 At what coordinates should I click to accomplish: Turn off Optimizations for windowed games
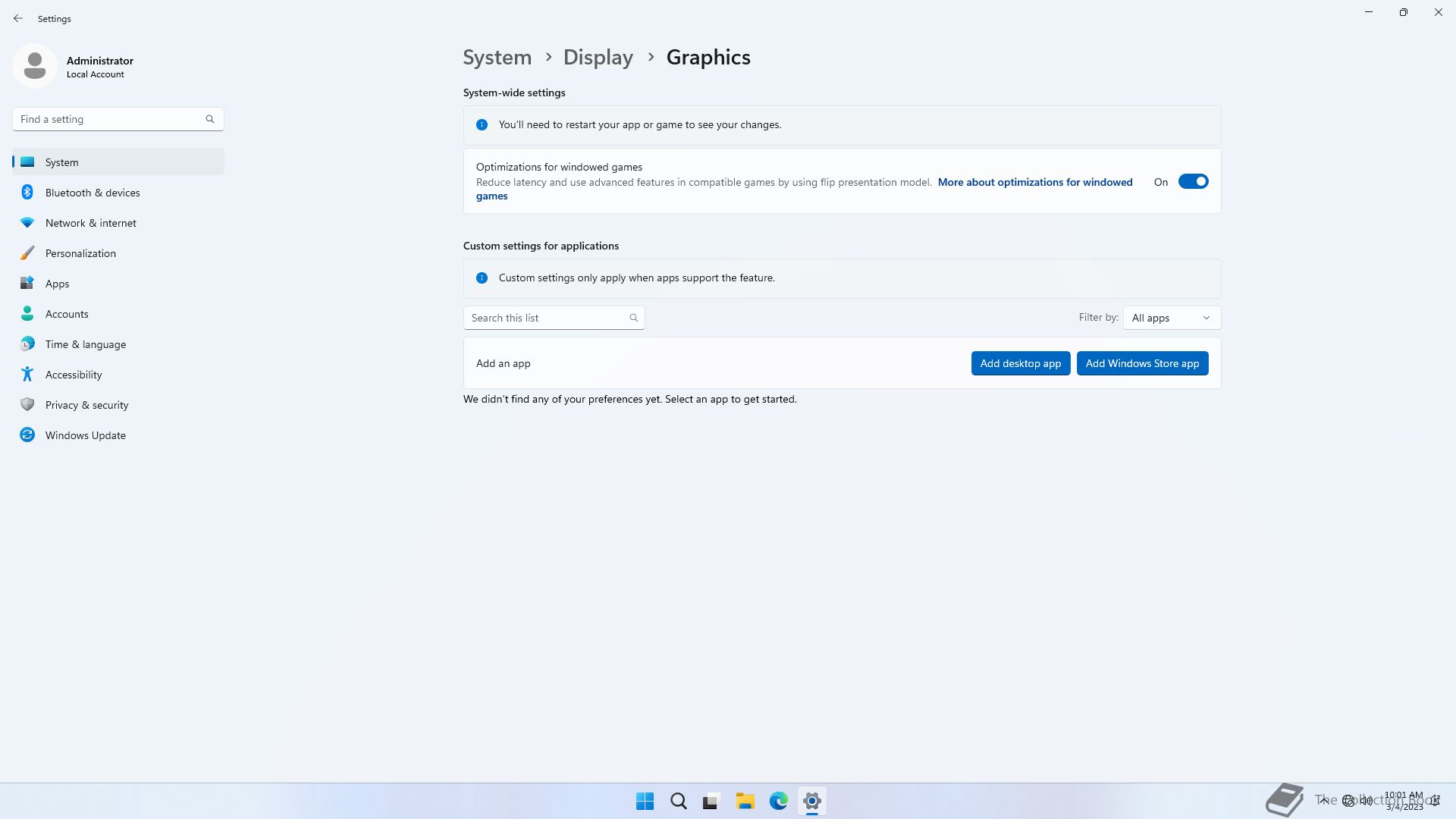coord(1193,182)
